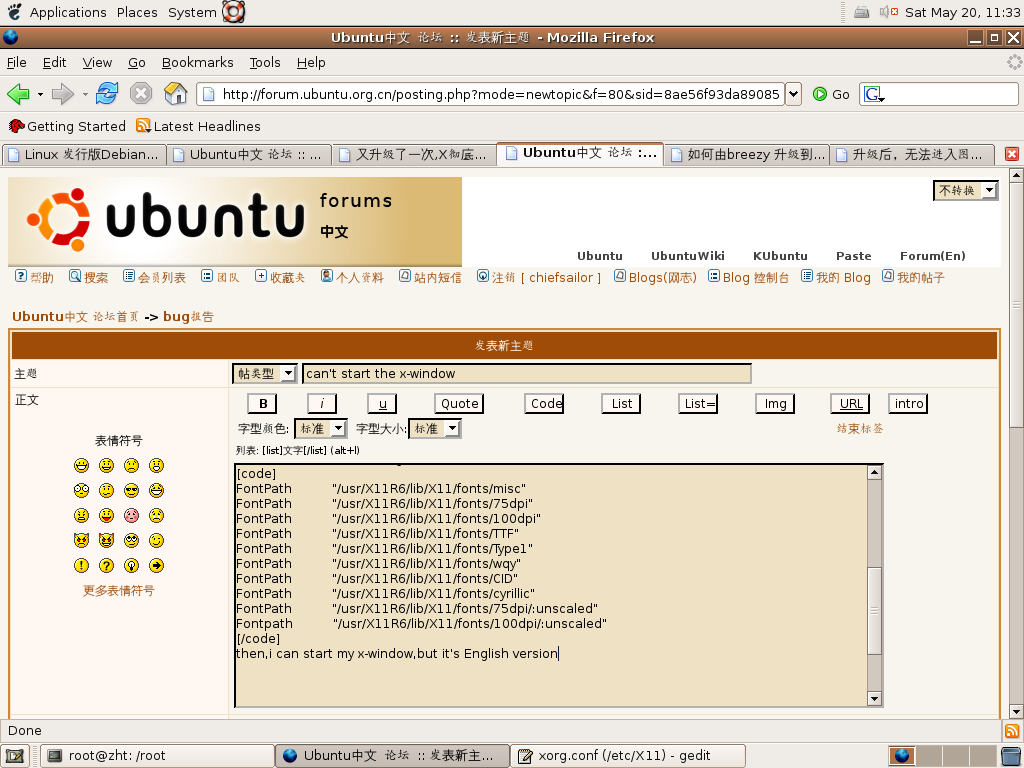Open the Forum(En) link
The height and width of the screenshot is (768, 1024).
coord(933,256)
